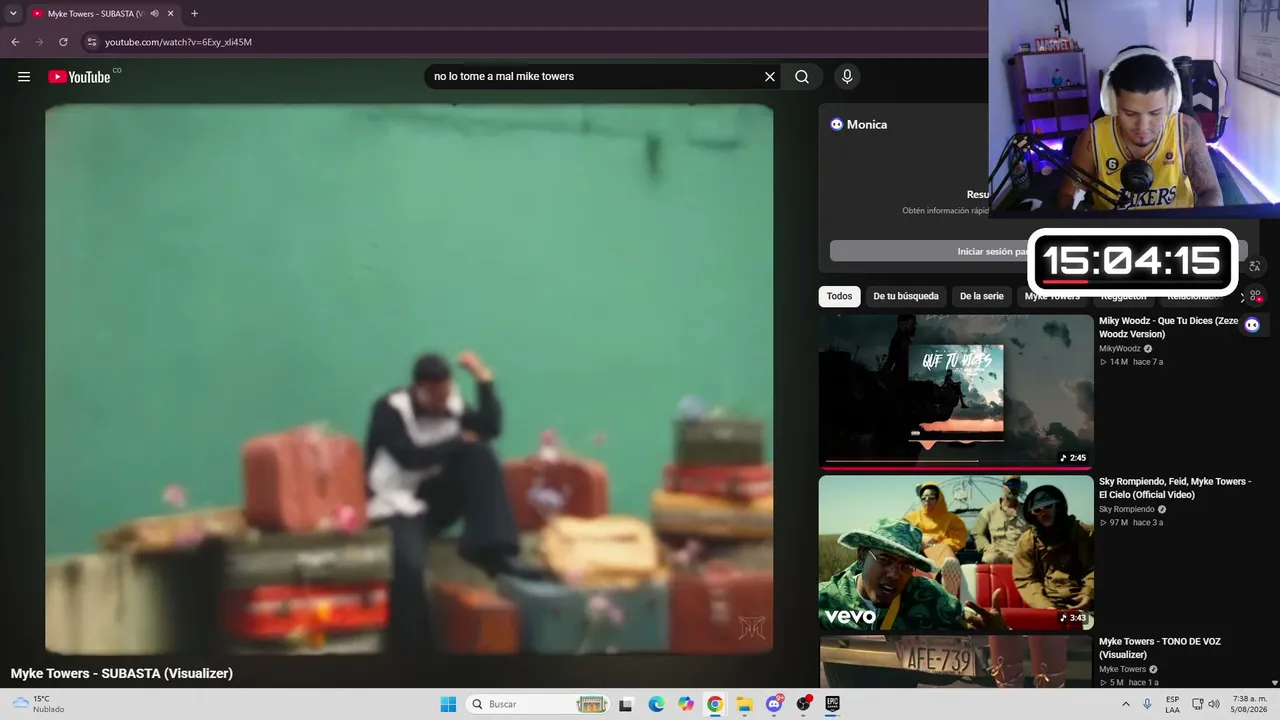Open the weather widget showing 15°C Nublado
The width and height of the screenshot is (1280, 720).
point(38,704)
